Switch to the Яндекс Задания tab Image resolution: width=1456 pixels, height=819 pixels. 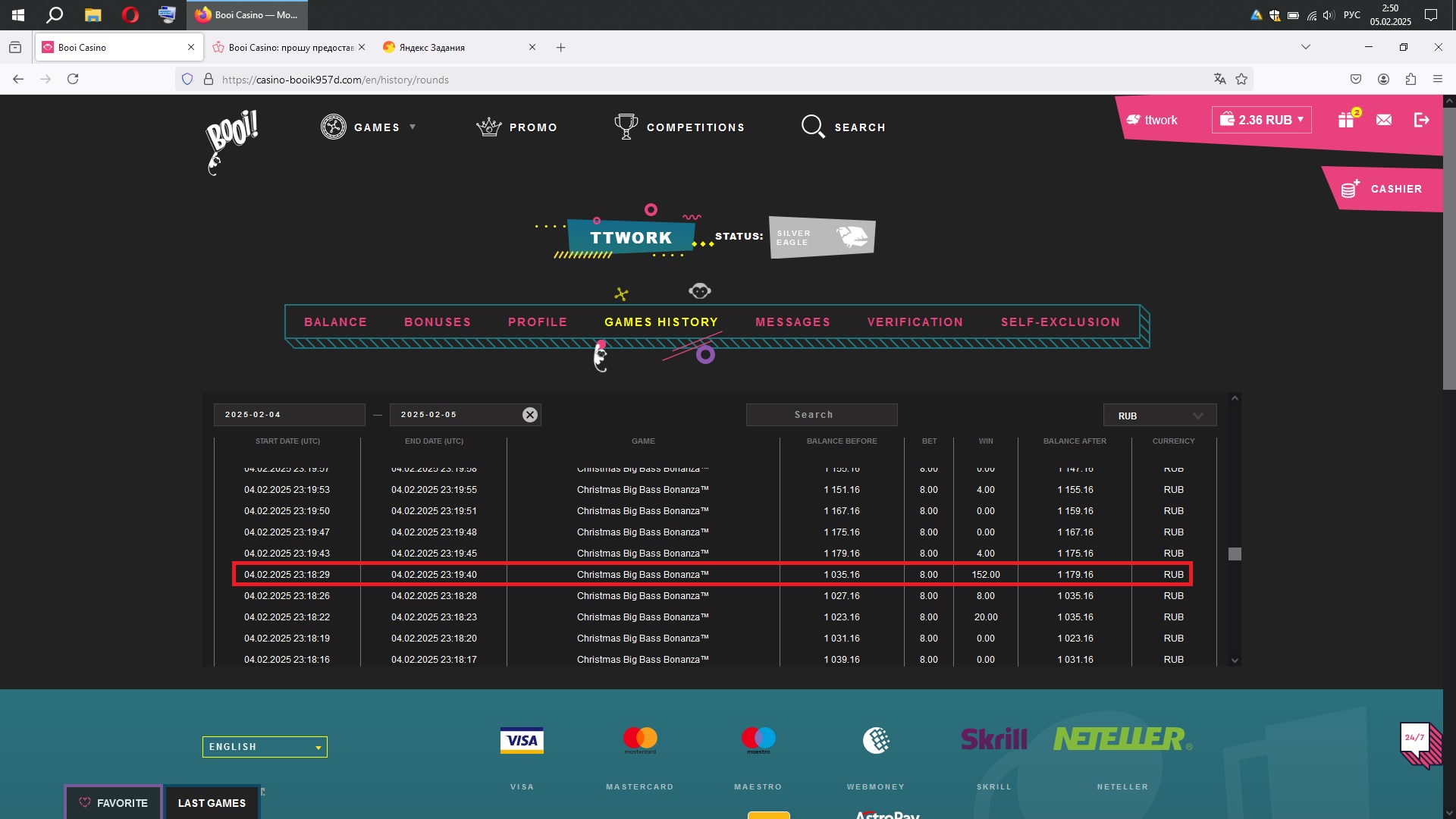tap(460, 47)
